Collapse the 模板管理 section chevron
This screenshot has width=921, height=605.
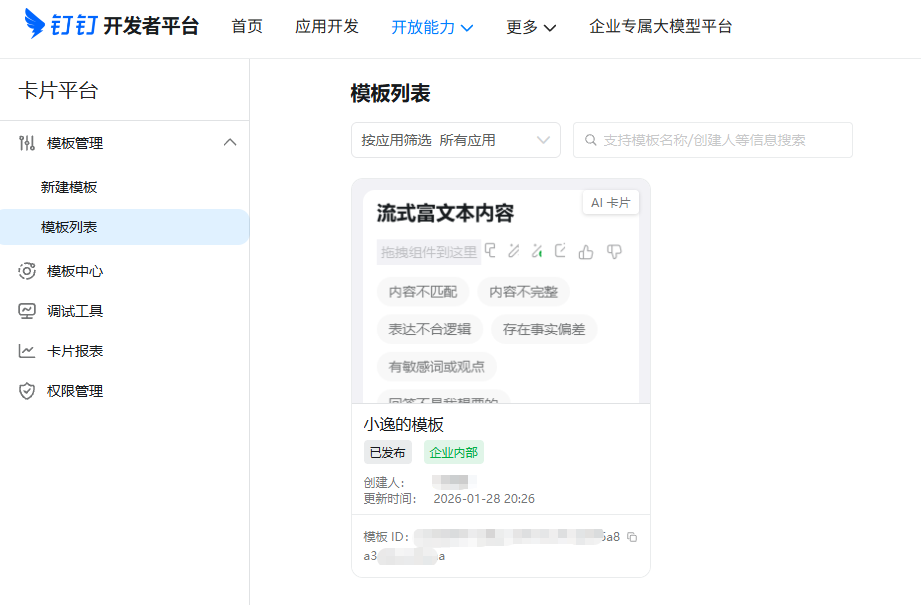230,143
